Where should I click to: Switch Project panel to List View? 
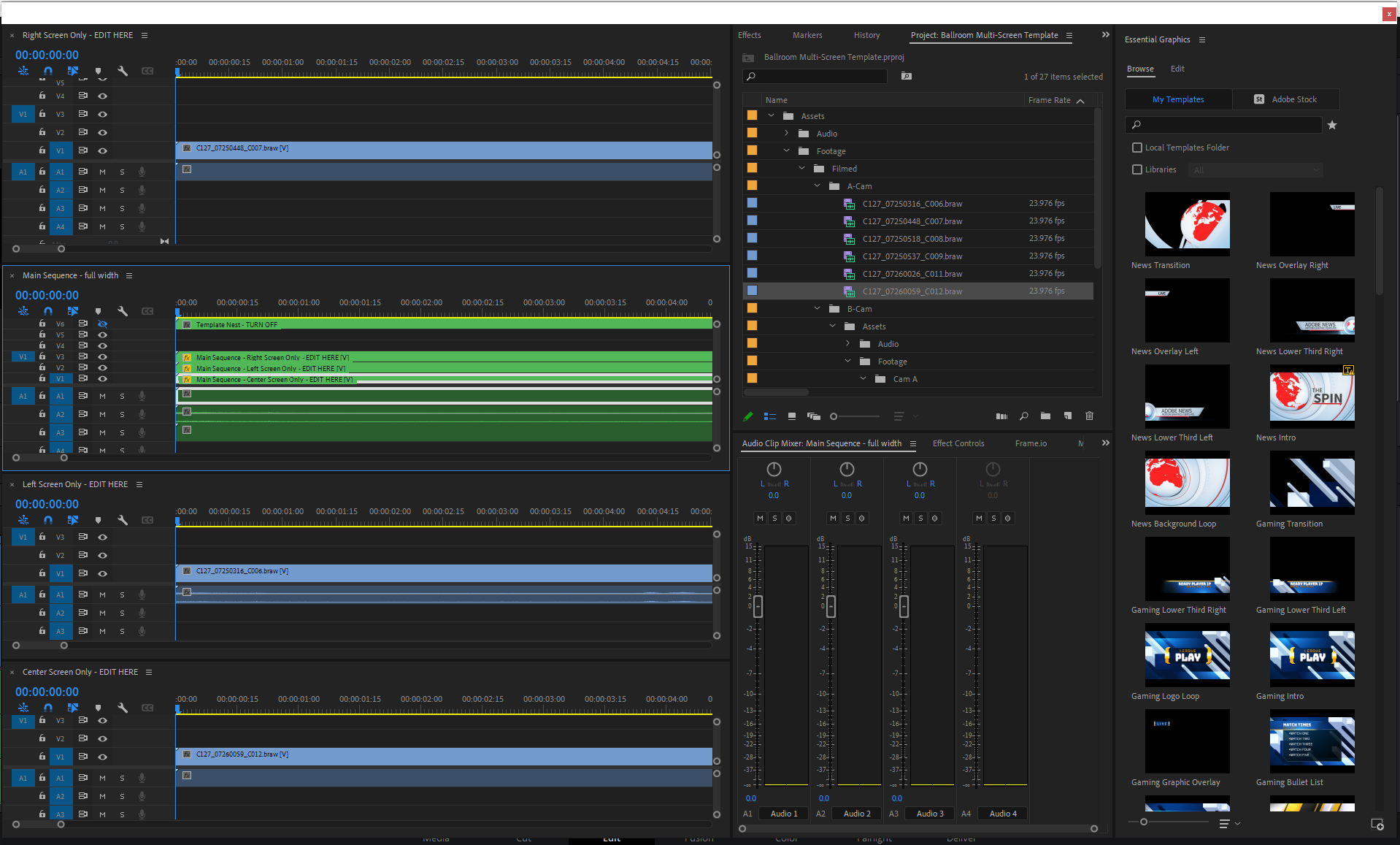[769, 416]
